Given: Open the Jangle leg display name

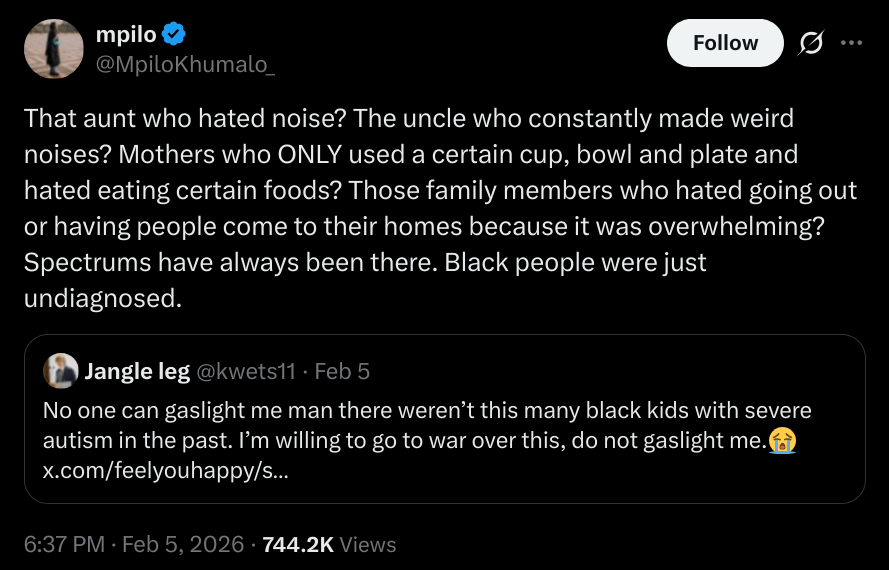Looking at the screenshot, I should click(137, 372).
